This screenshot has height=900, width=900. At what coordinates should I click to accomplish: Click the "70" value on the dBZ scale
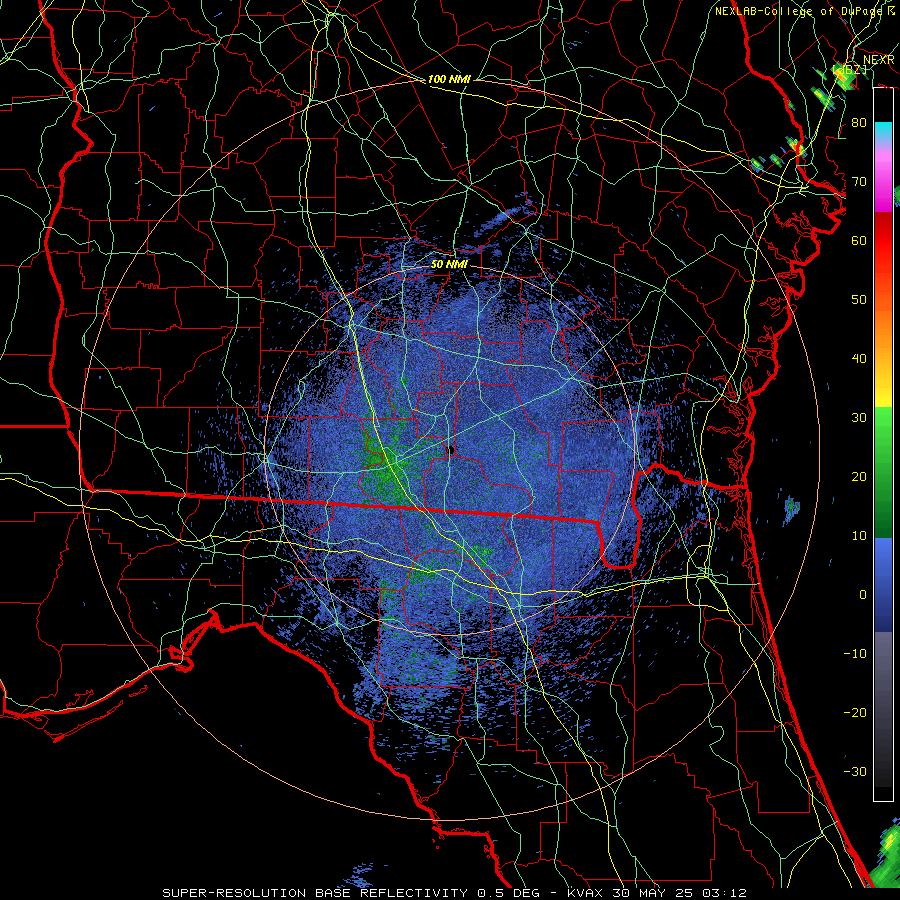[x=859, y=182]
